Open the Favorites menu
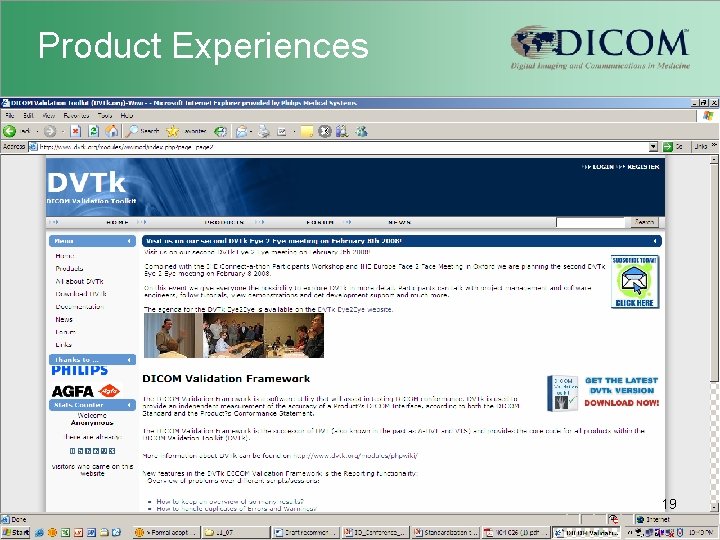This screenshot has width=720, height=540. coord(76,116)
